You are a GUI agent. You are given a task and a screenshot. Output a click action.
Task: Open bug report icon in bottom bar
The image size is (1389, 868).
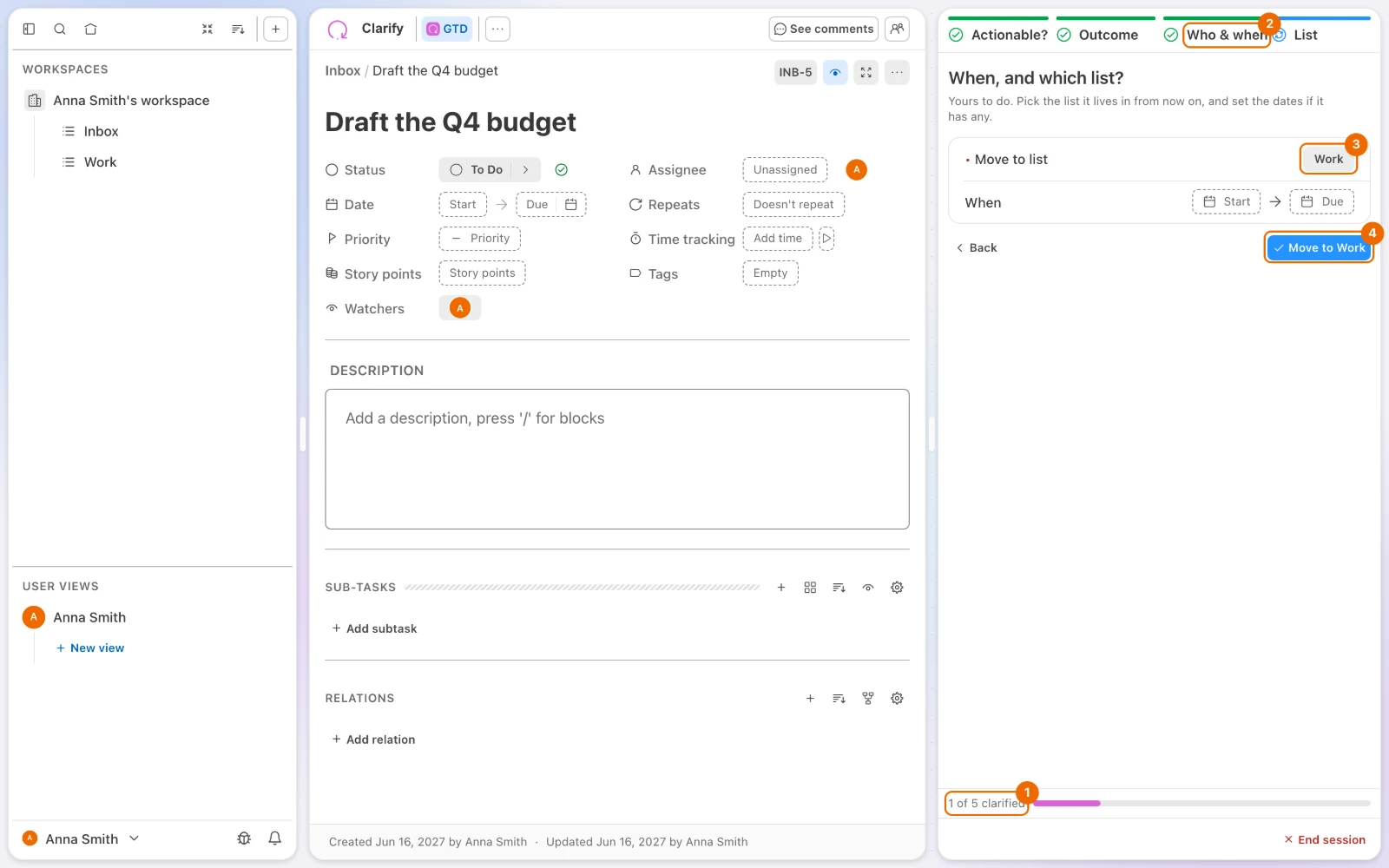244,838
